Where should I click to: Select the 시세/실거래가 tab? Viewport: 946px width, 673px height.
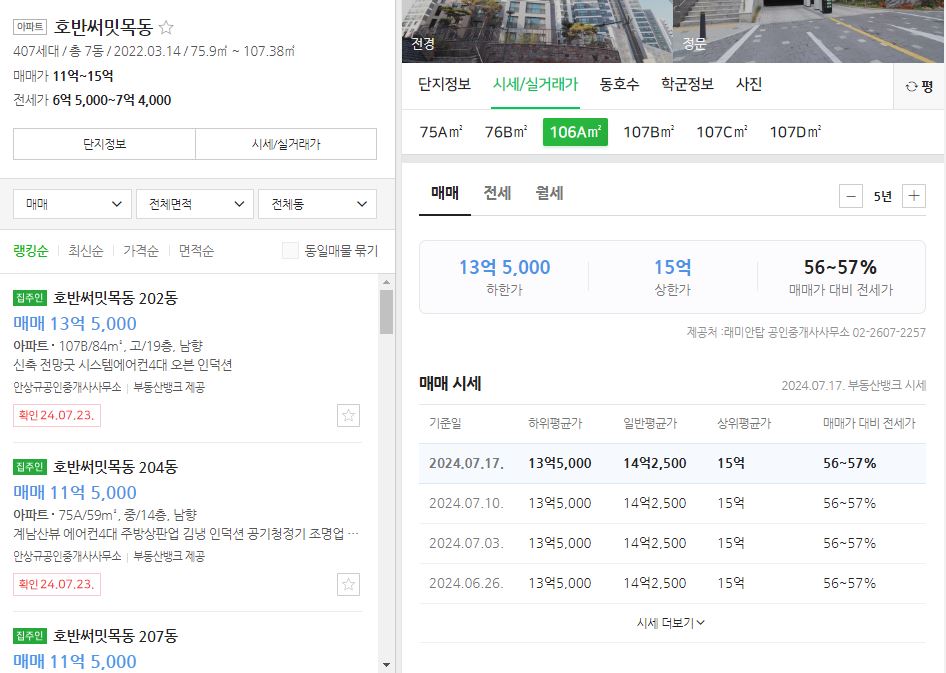tap(535, 84)
